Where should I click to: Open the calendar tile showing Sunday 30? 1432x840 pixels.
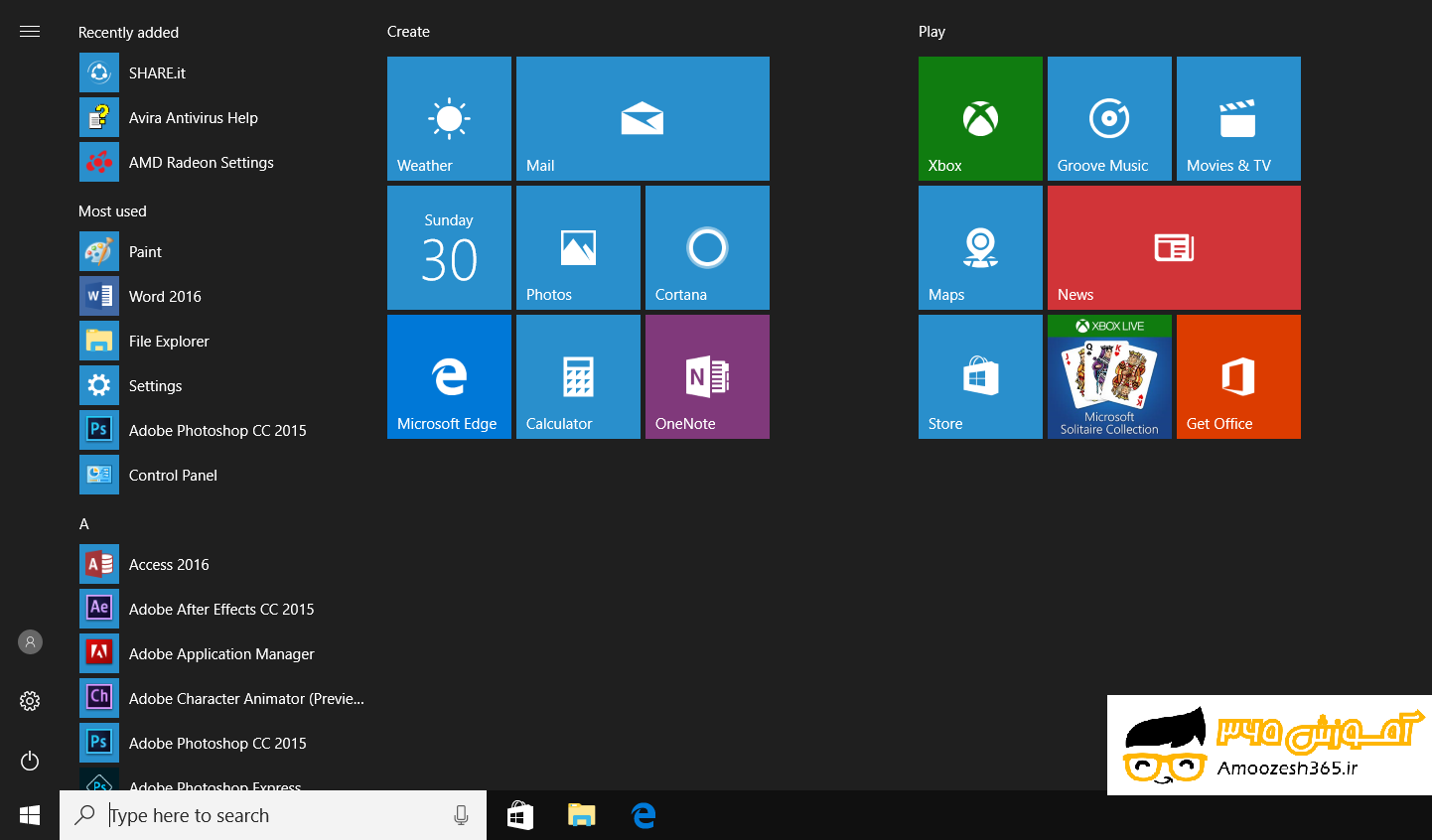pyautogui.click(x=449, y=247)
